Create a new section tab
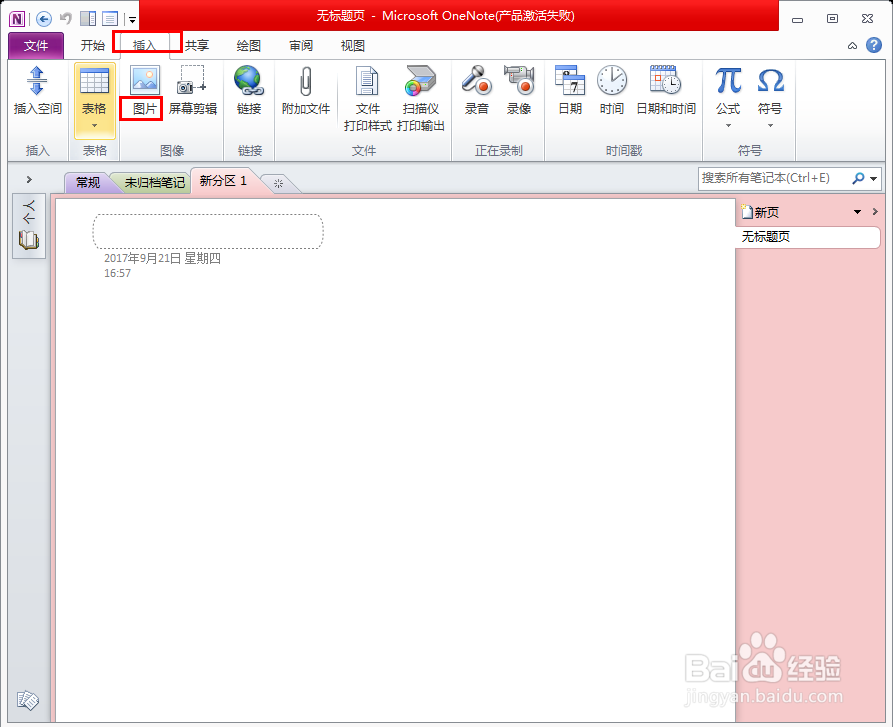Image resolution: width=893 pixels, height=727 pixels. coord(278,183)
